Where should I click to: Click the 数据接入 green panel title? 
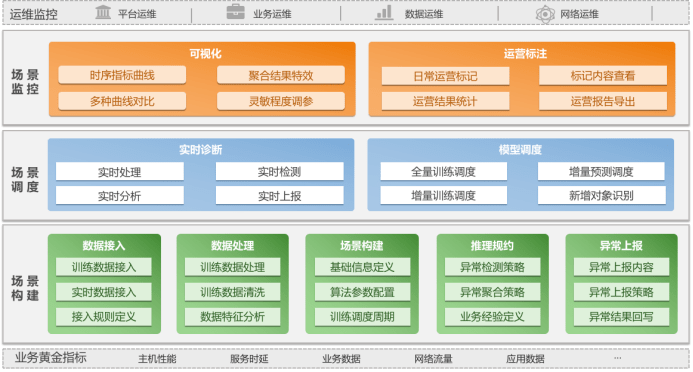click(x=104, y=246)
